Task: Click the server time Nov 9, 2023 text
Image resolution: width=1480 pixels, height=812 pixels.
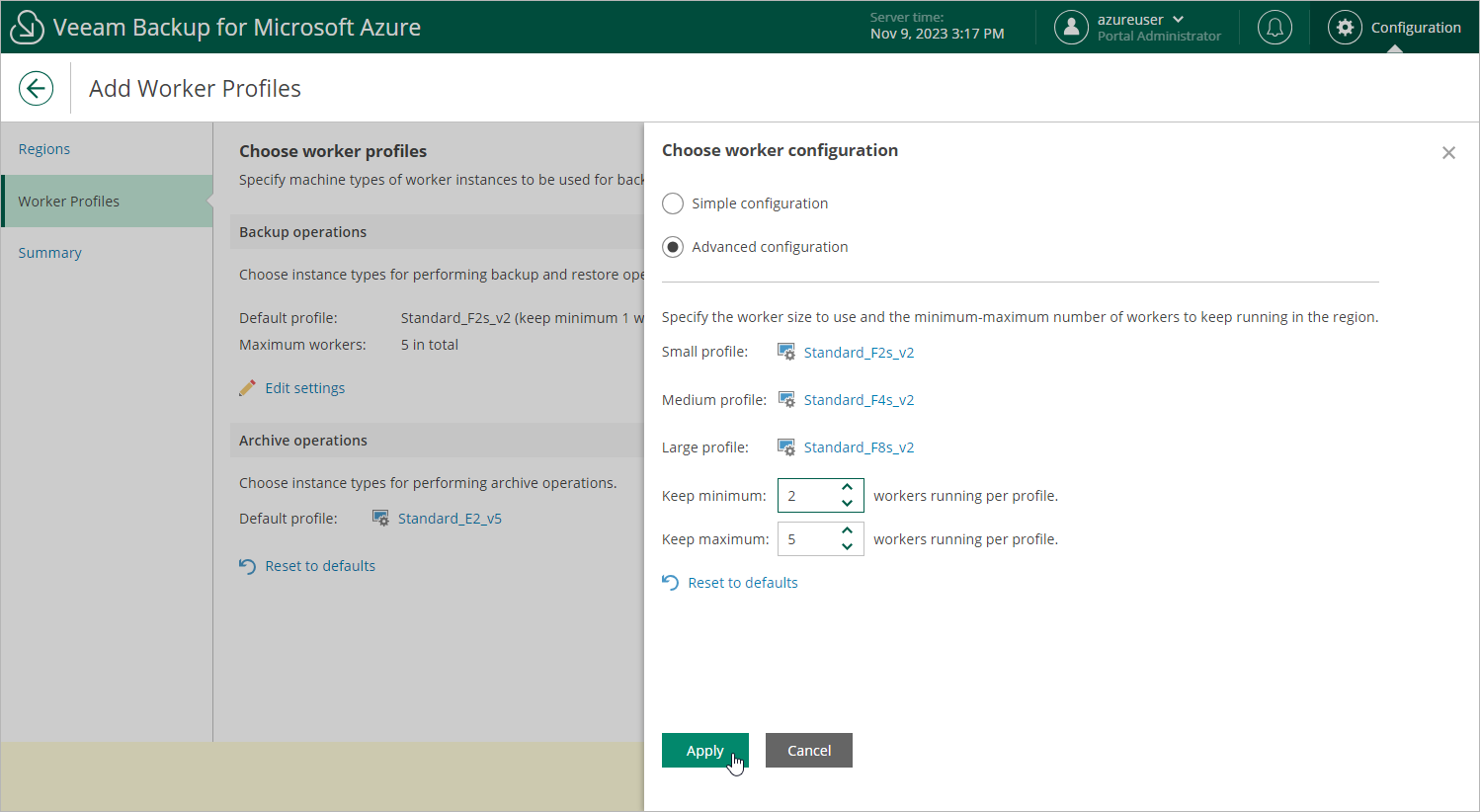Action: pyautogui.click(x=937, y=35)
